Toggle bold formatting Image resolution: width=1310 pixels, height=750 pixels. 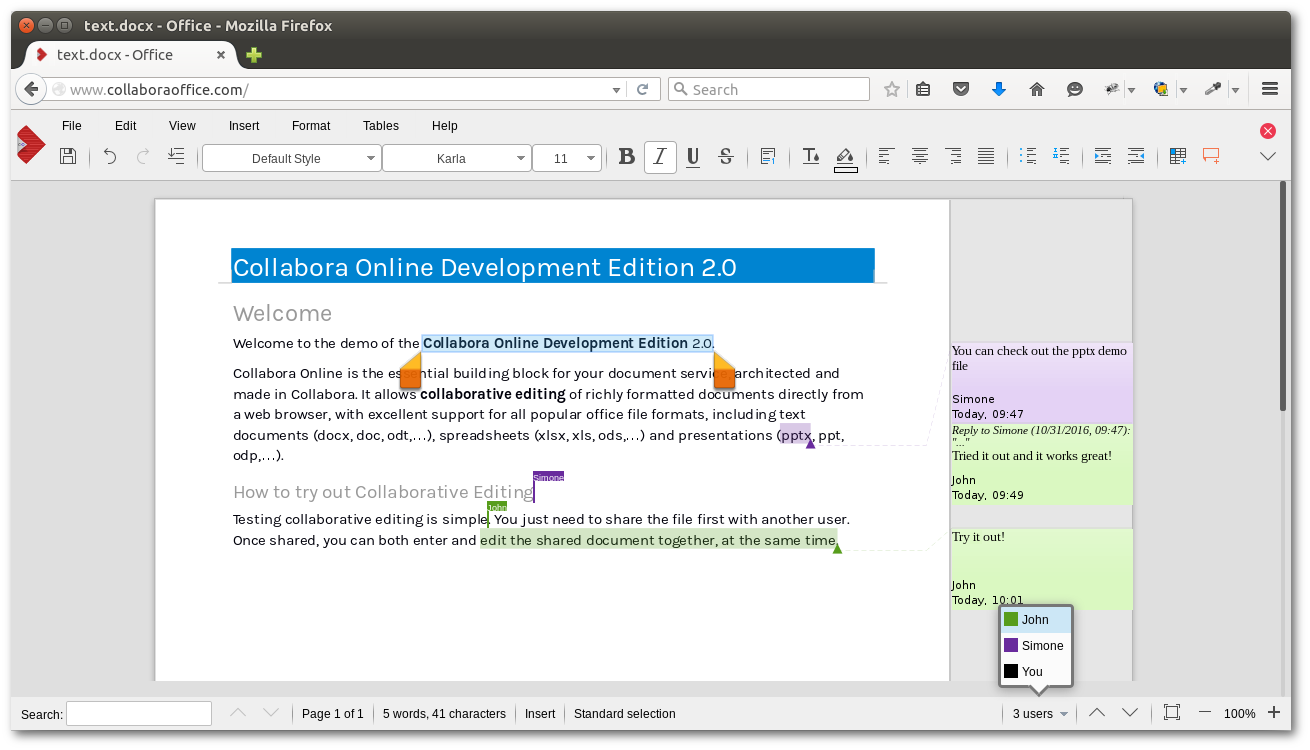coord(627,156)
